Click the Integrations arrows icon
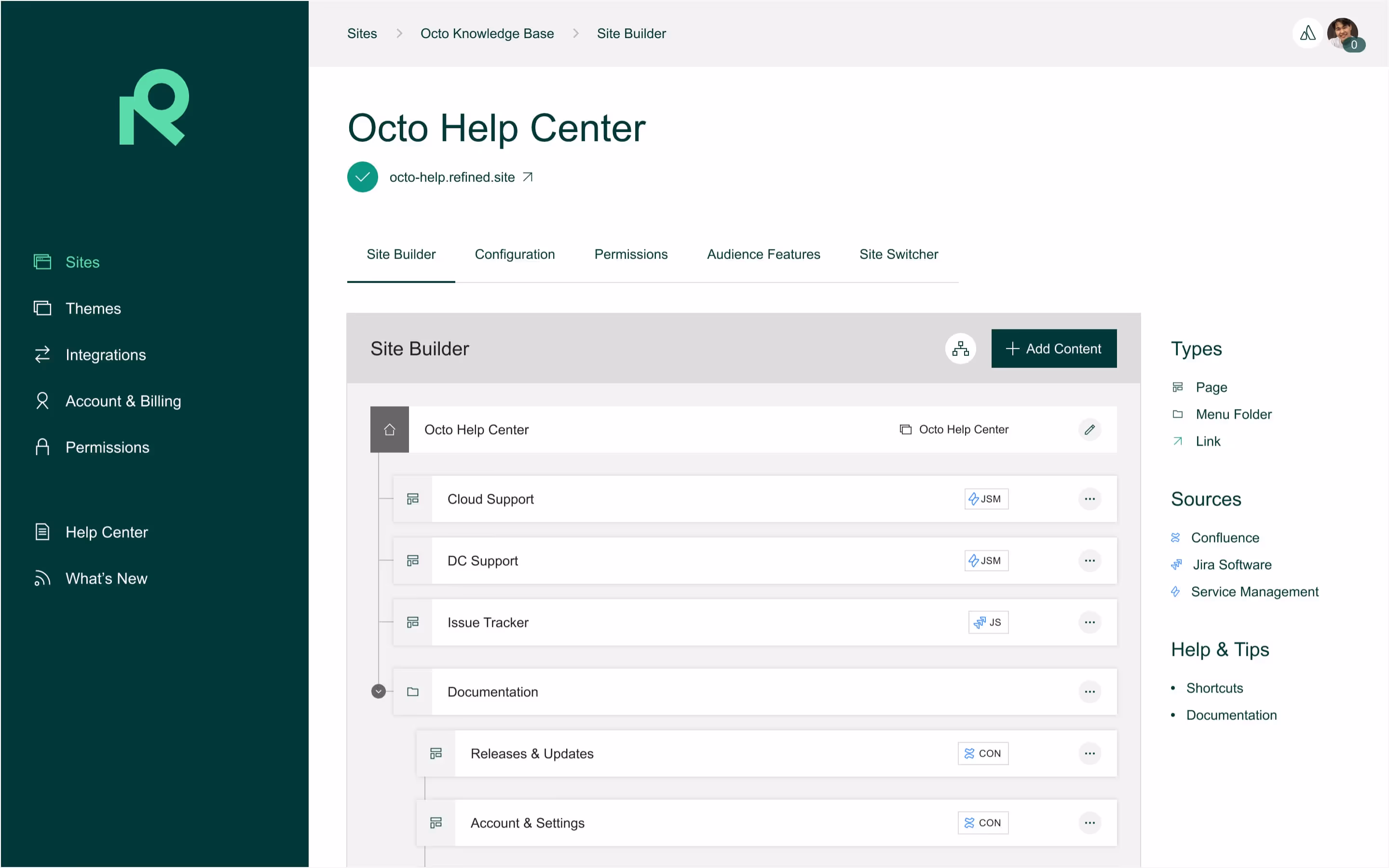 [x=42, y=355]
